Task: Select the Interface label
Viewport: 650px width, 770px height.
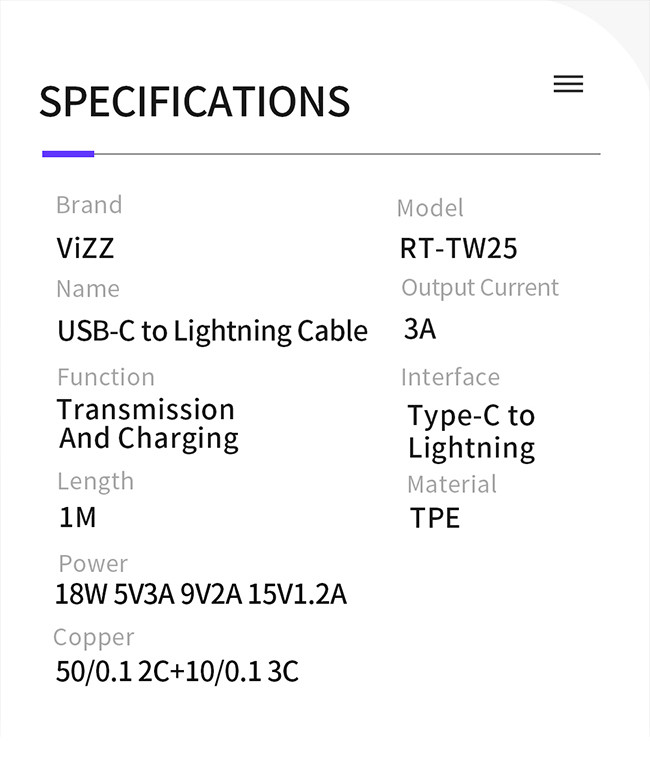Action: tap(450, 377)
